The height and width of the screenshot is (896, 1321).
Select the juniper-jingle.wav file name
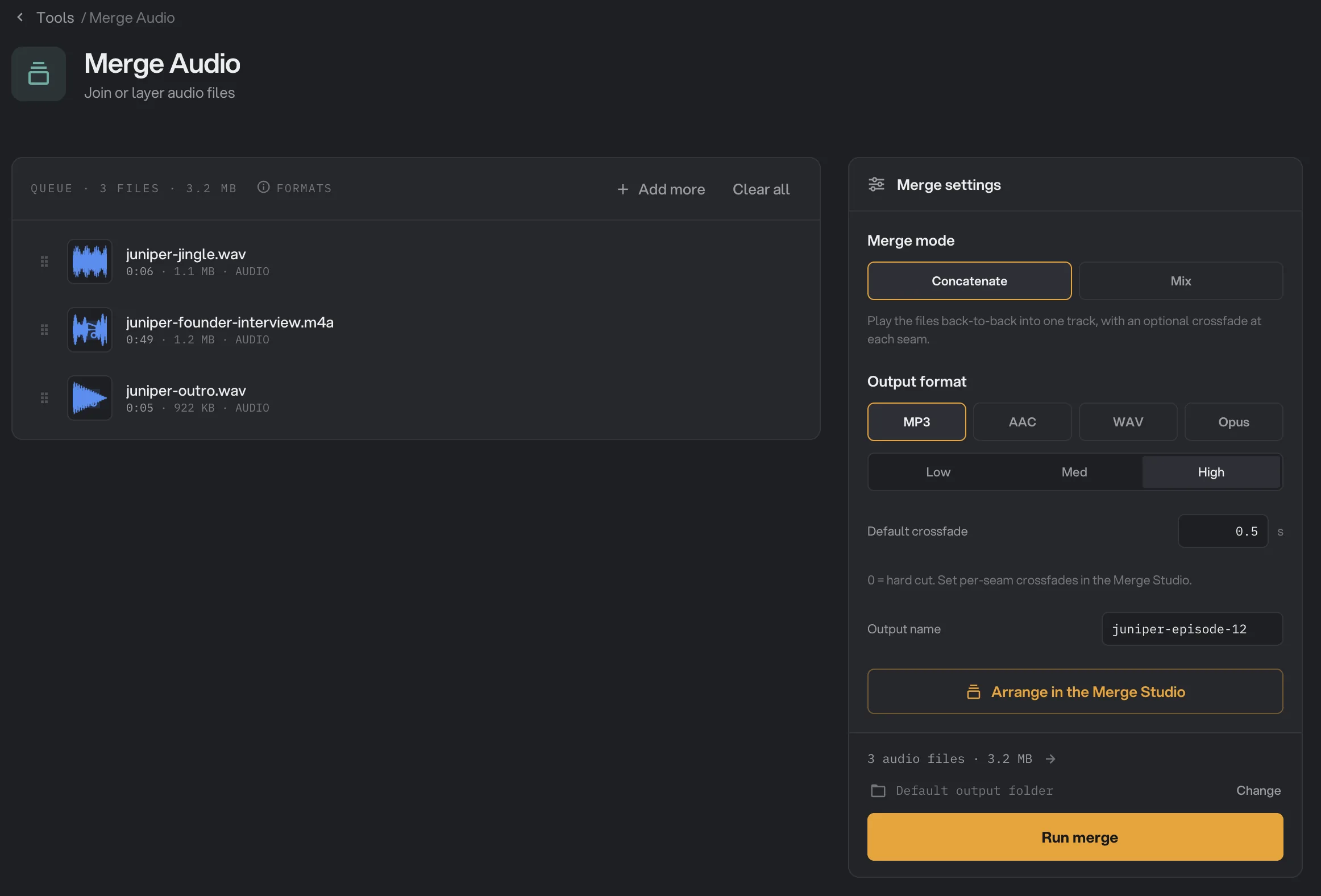coord(186,254)
